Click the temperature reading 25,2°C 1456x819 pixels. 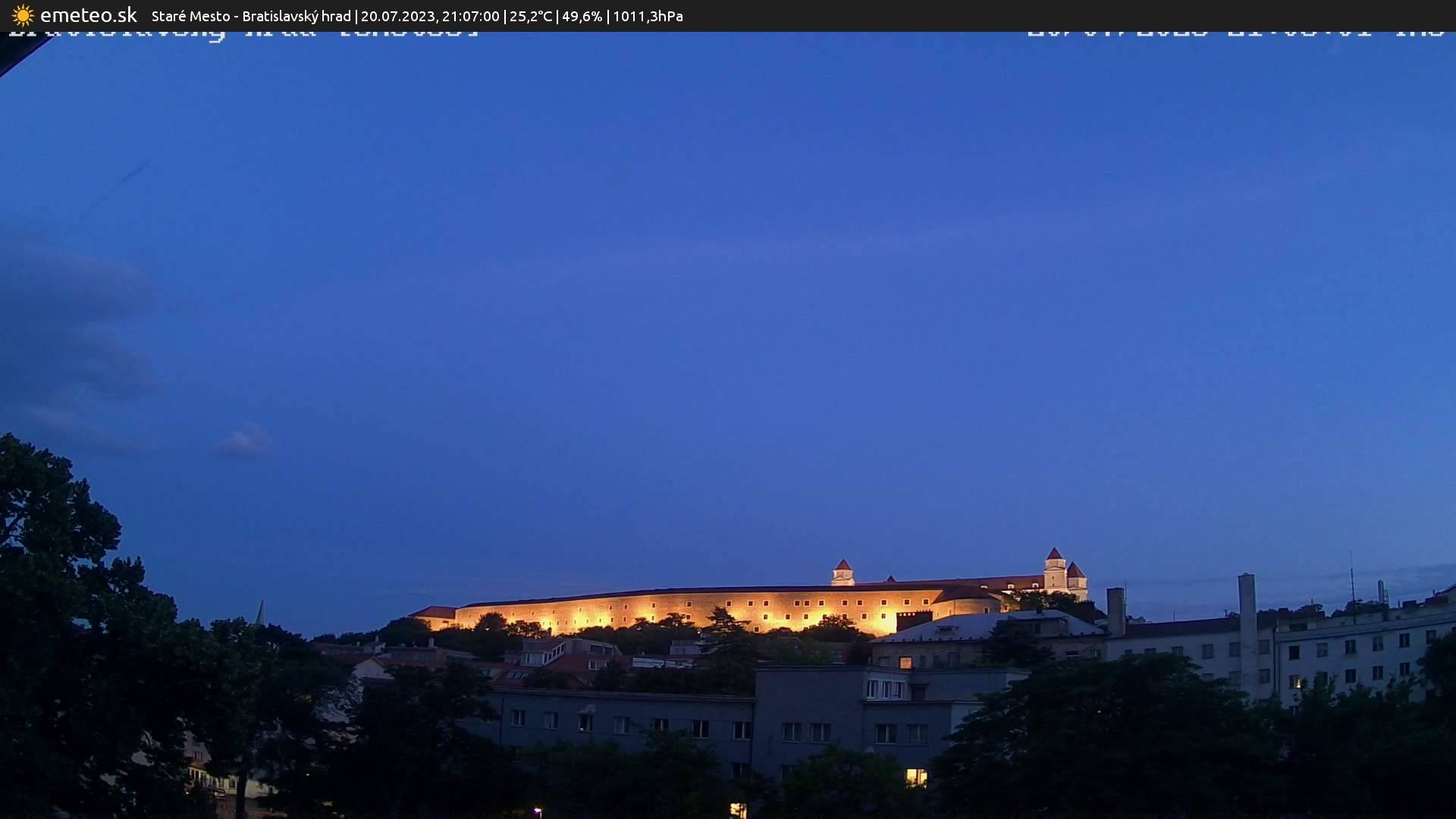(531, 16)
